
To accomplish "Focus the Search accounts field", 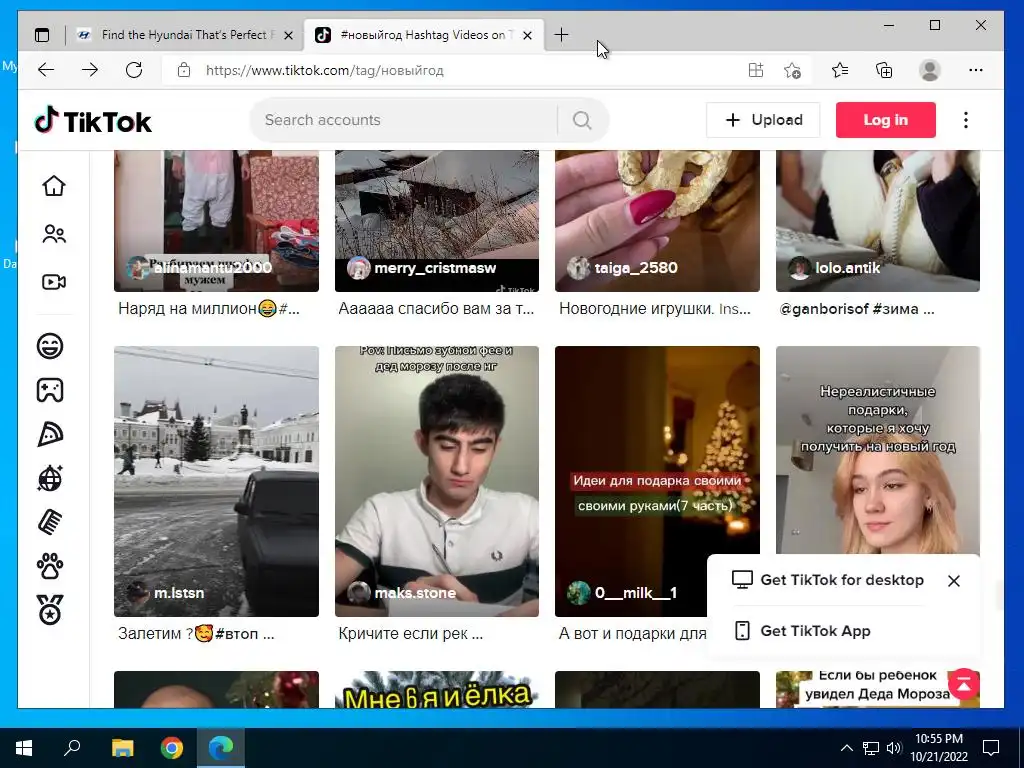I will pos(405,120).
